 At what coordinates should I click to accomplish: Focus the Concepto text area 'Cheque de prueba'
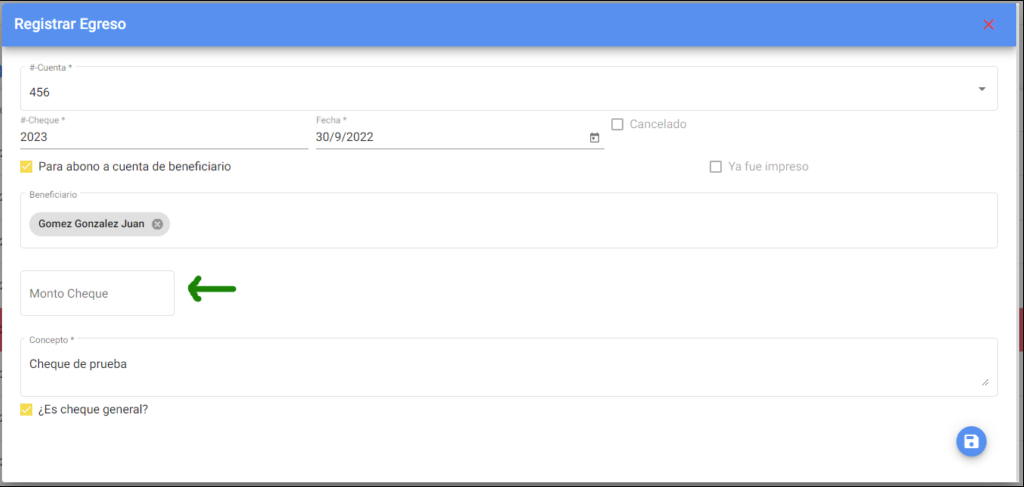(509, 368)
